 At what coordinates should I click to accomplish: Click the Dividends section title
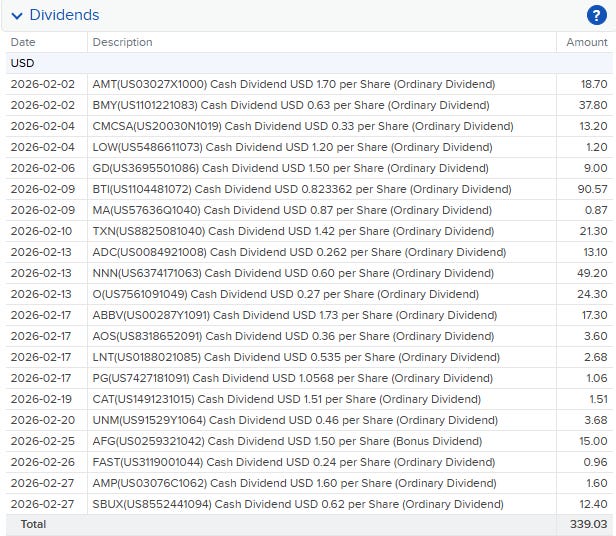point(64,15)
